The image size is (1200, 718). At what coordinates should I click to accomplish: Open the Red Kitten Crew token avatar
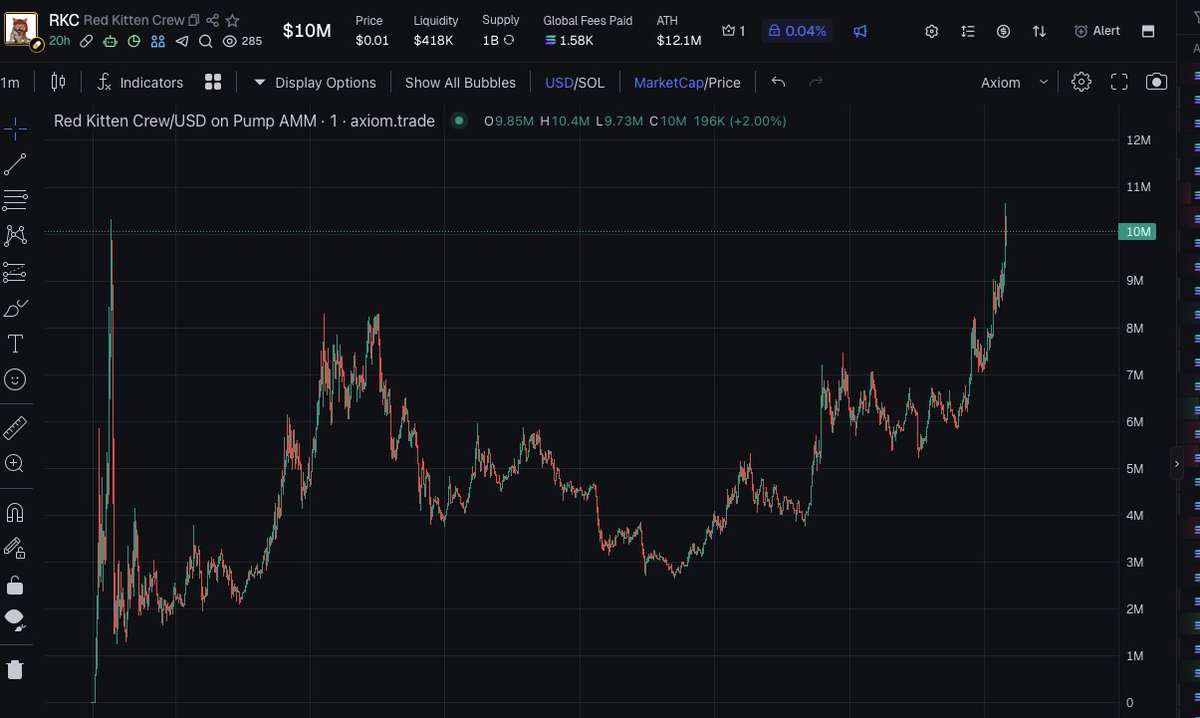coord(21,30)
